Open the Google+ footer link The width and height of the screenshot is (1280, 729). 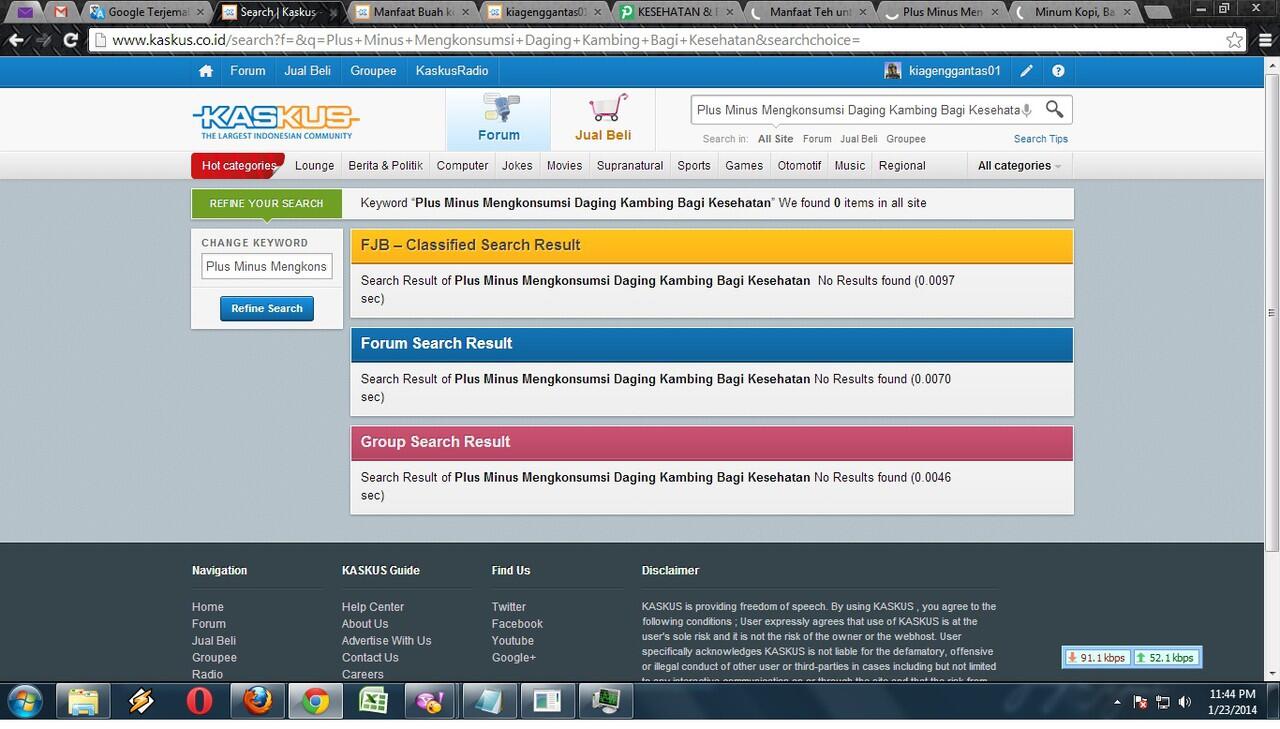(x=514, y=658)
